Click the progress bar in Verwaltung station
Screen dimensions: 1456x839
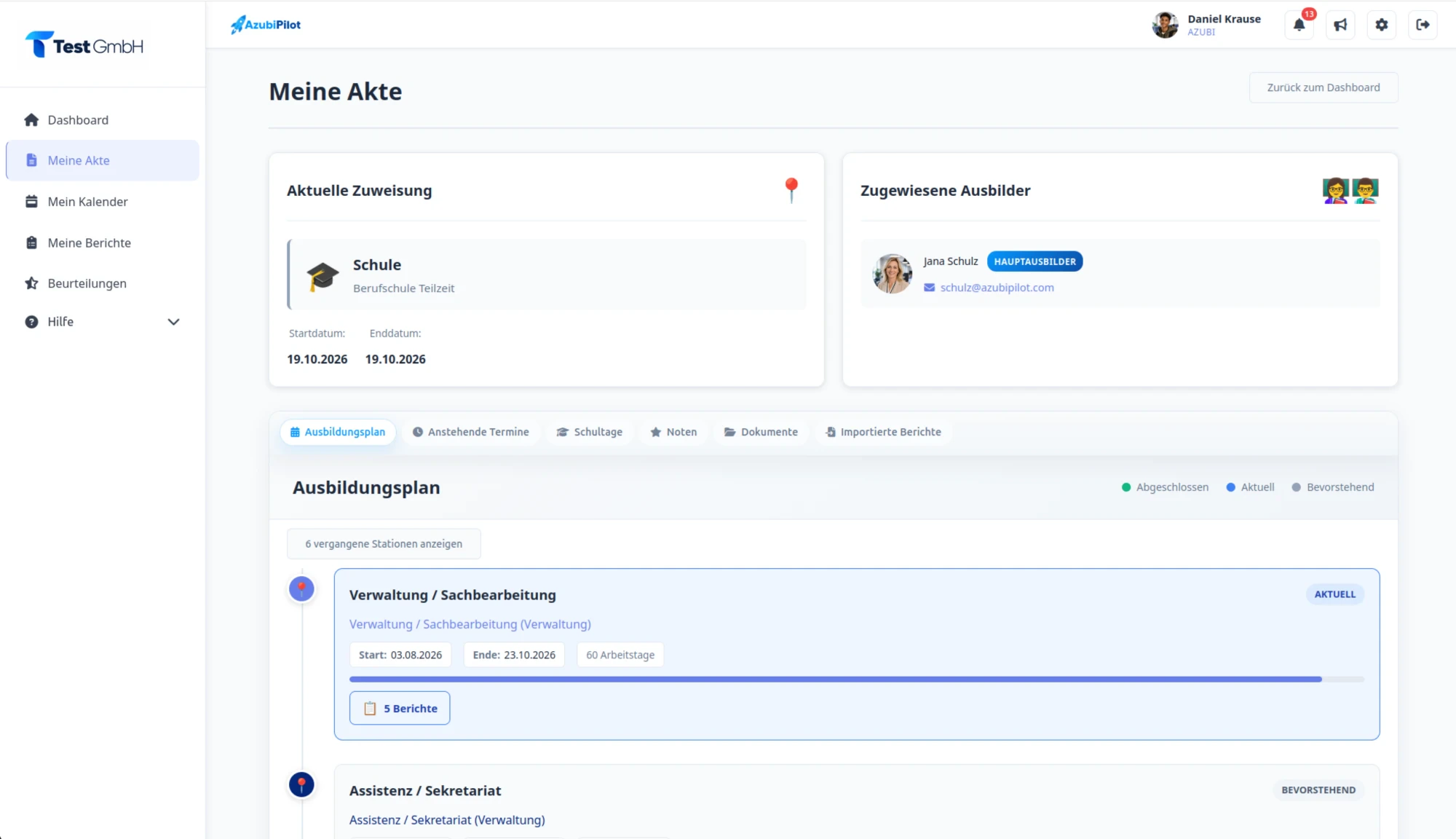click(857, 680)
